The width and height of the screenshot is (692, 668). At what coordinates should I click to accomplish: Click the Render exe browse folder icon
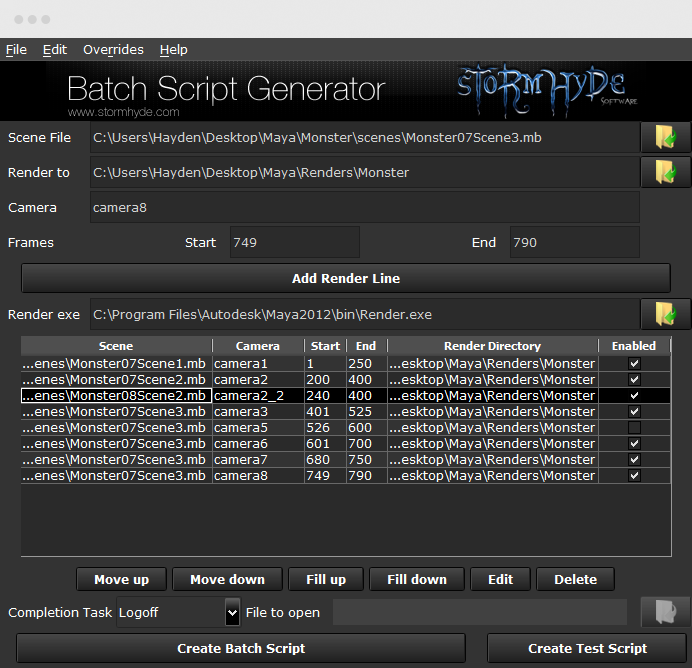point(665,314)
